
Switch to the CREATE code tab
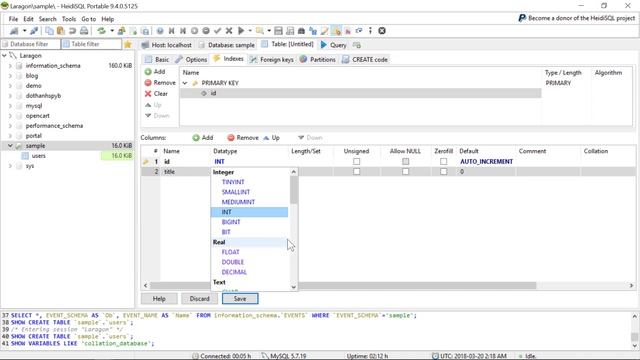[x=364, y=60]
